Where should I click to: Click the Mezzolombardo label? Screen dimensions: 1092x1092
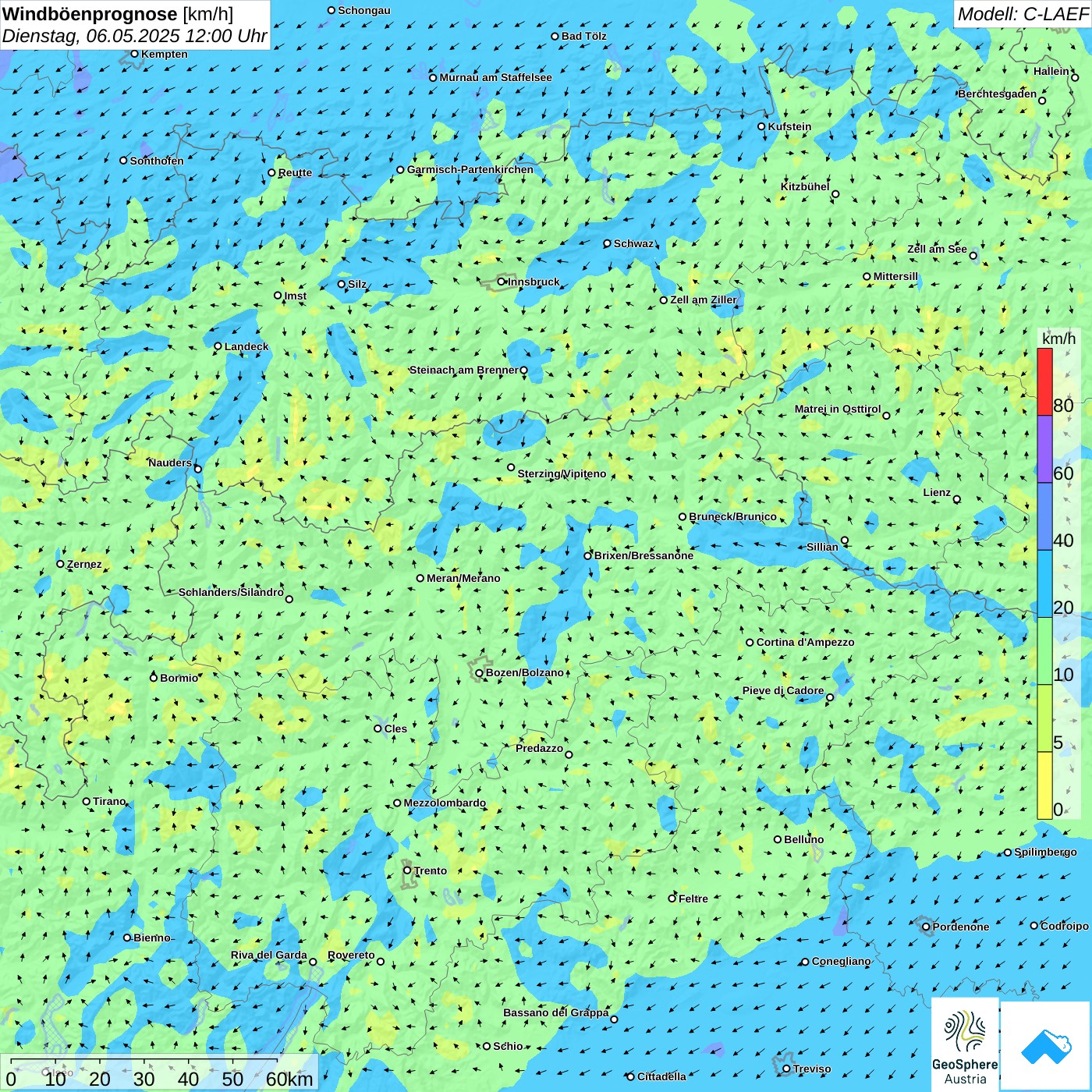(445, 803)
